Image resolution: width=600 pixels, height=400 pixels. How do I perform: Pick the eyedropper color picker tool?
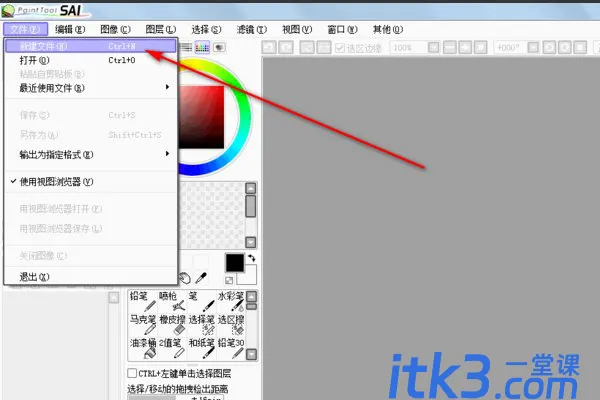(201, 278)
